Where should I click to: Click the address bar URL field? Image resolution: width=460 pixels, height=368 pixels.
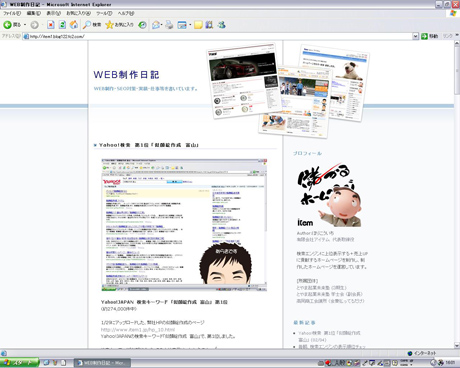(x=217, y=36)
